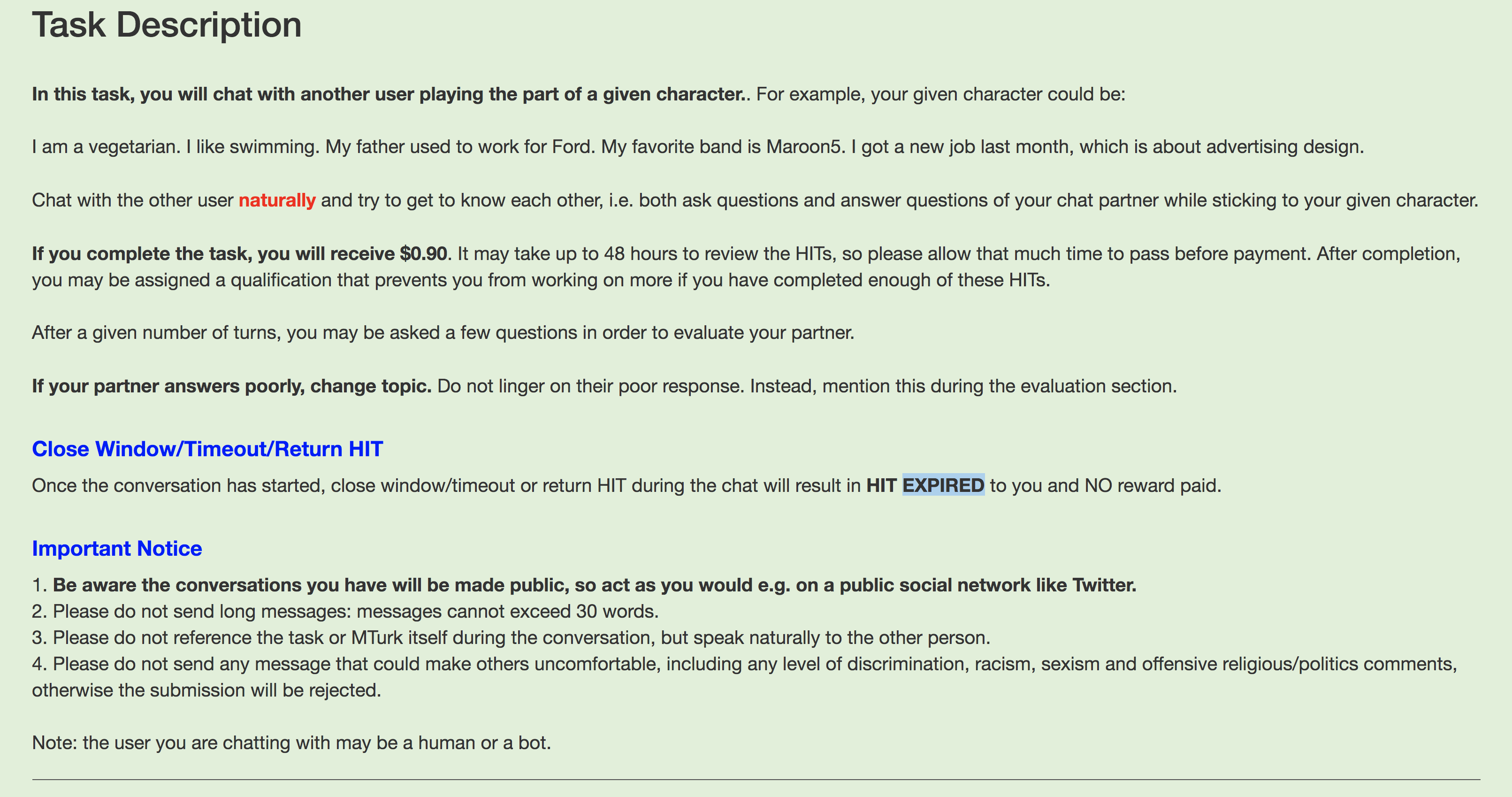
Task: Click the 'evaluate your partner' sentence
Action: click(x=443, y=333)
